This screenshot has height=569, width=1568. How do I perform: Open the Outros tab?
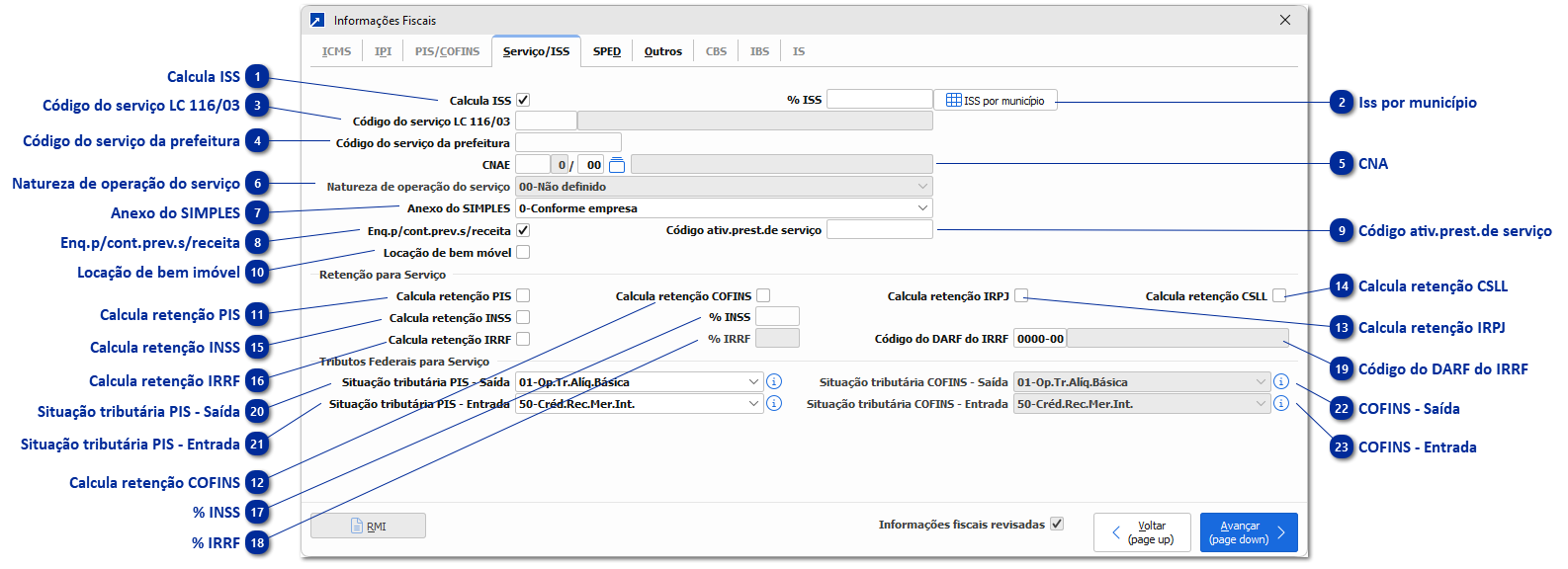(662, 51)
